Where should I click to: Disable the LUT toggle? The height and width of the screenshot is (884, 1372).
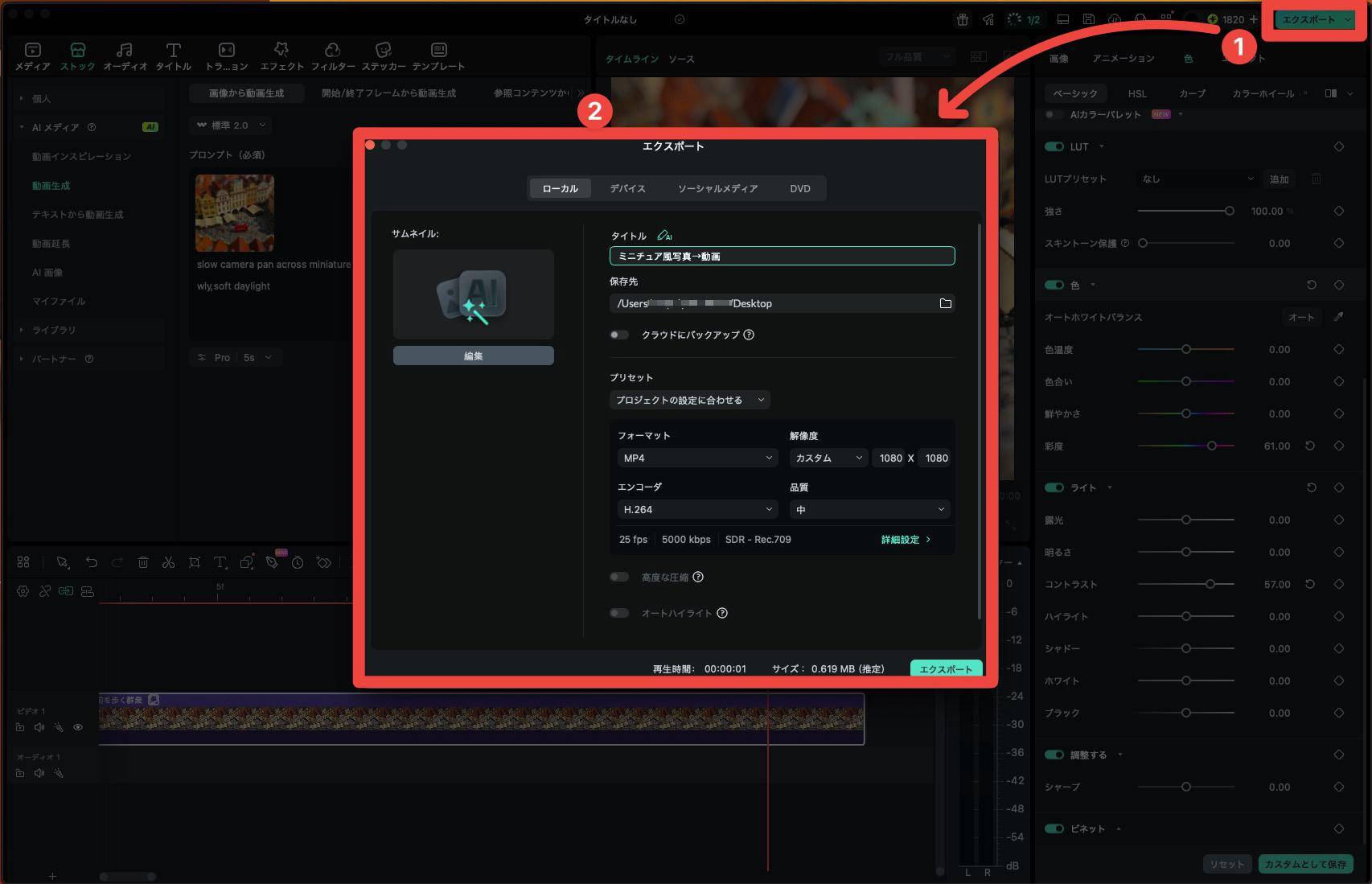click(x=1054, y=146)
